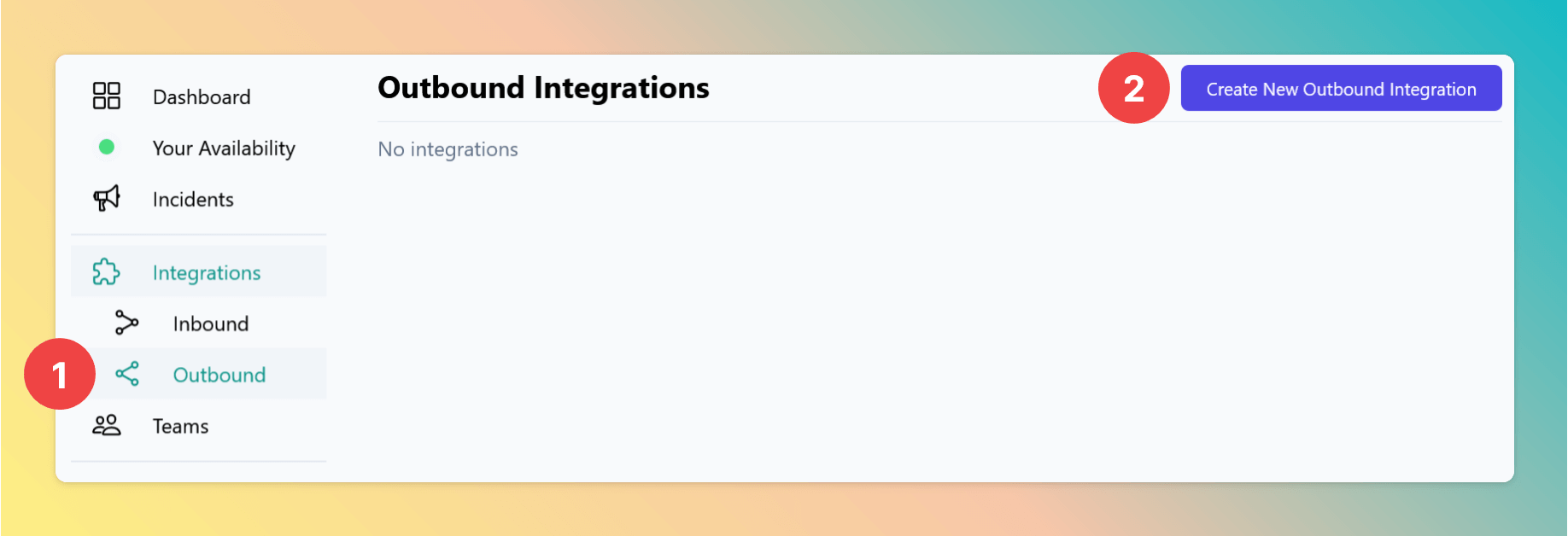
Task: Go to the Incidents section
Action: tap(198, 199)
